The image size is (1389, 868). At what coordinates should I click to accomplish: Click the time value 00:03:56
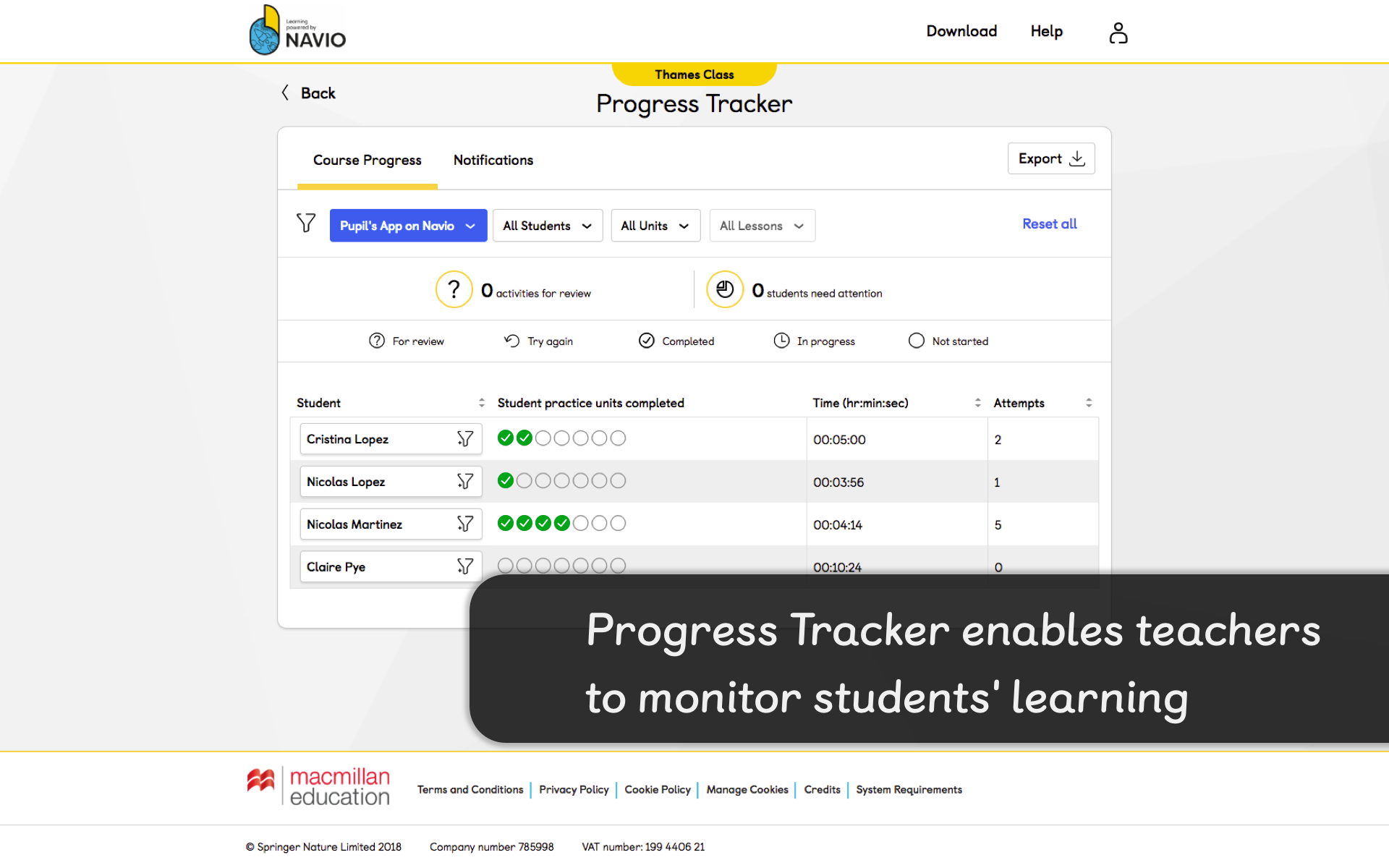[x=838, y=482]
